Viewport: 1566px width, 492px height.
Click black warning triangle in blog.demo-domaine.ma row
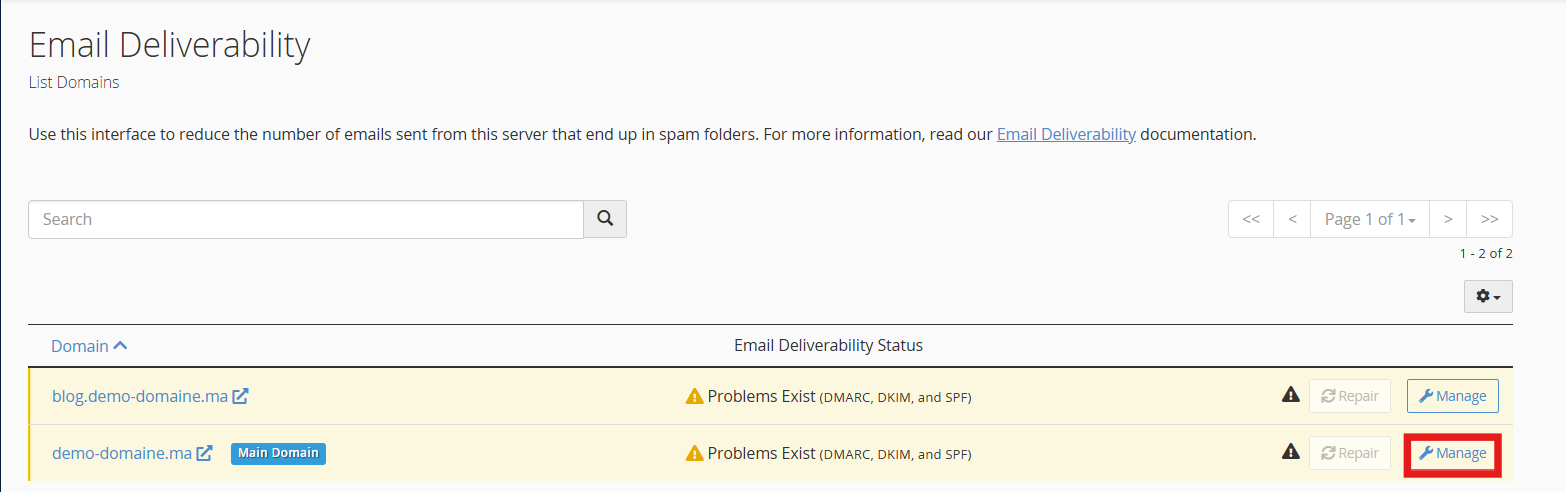(1290, 395)
